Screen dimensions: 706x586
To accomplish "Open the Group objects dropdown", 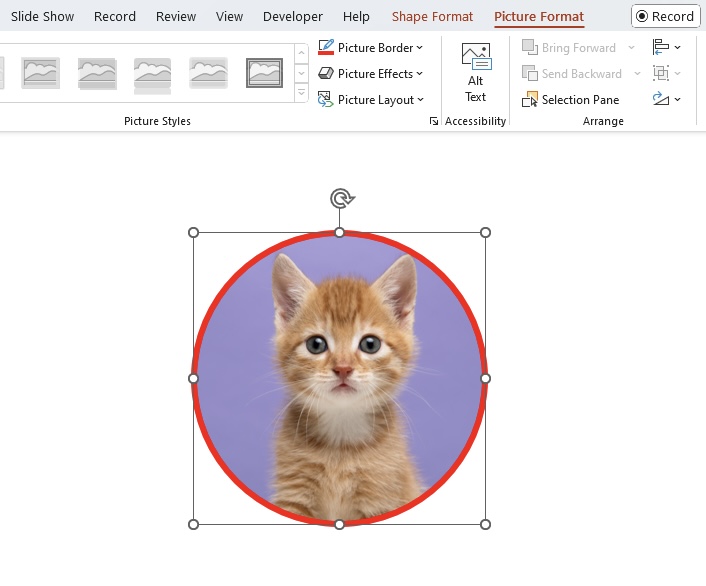I will pyautogui.click(x=666, y=73).
